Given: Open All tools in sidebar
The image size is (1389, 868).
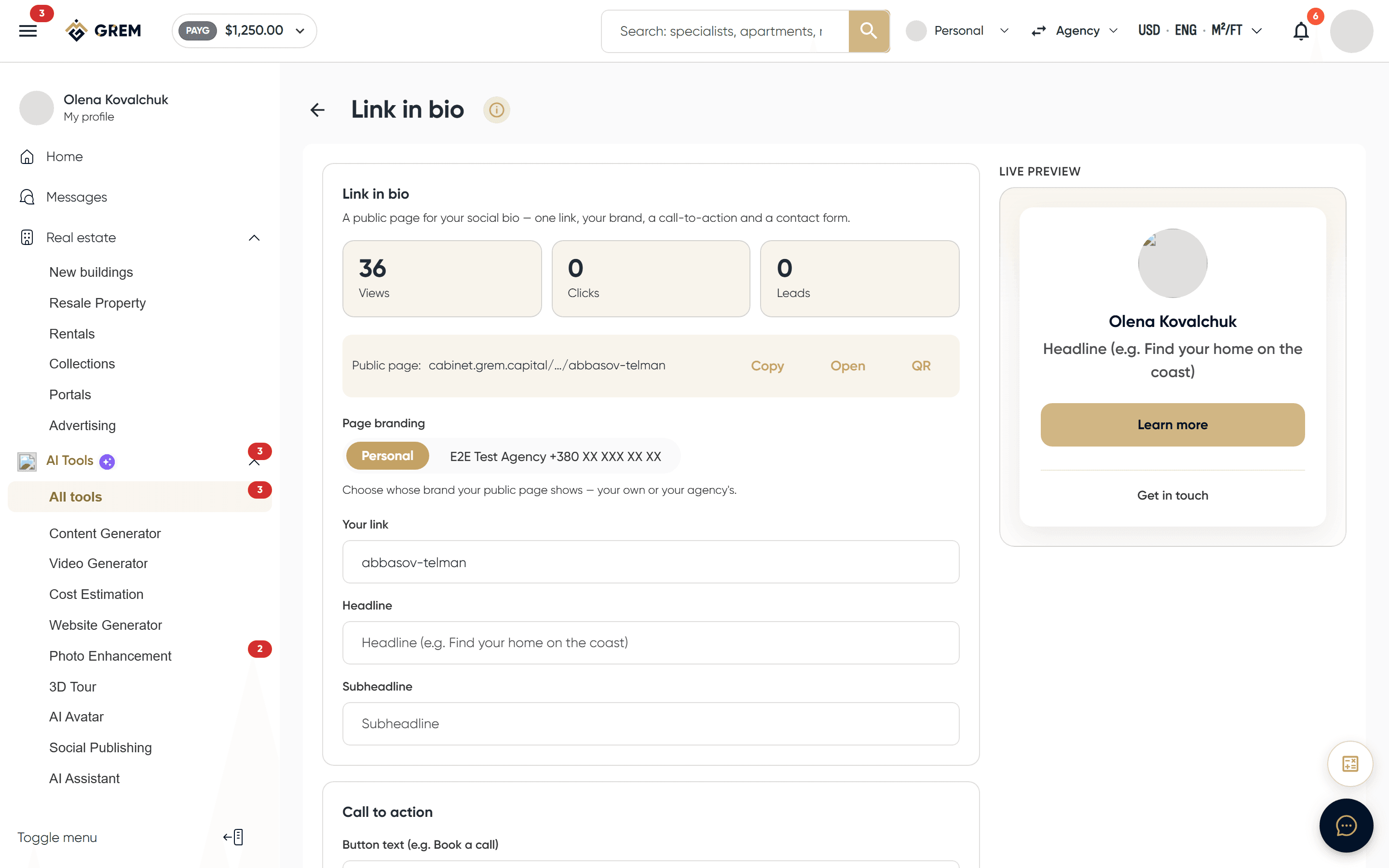Looking at the screenshot, I should pyautogui.click(x=139, y=497).
